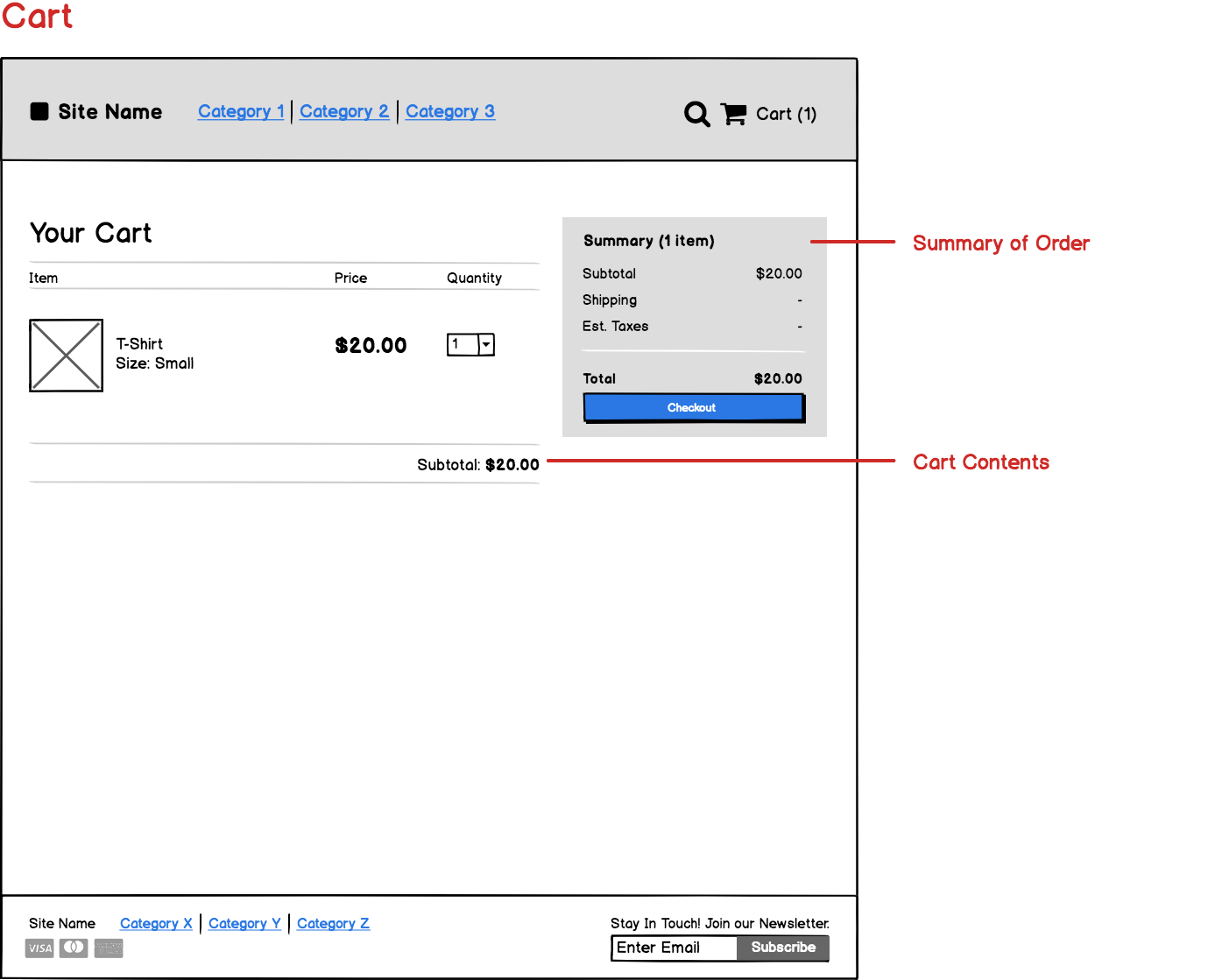This screenshot has height=980, width=1215.
Task: Click the quantity dropdown arrow
Action: pos(485,344)
